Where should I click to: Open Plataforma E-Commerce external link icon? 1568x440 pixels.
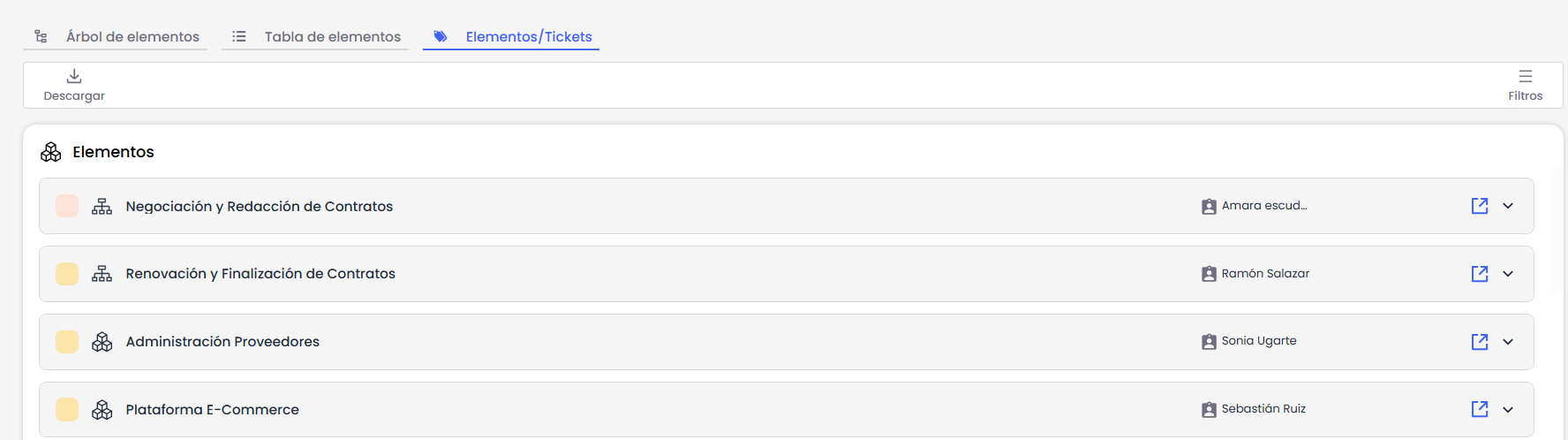pos(1480,409)
